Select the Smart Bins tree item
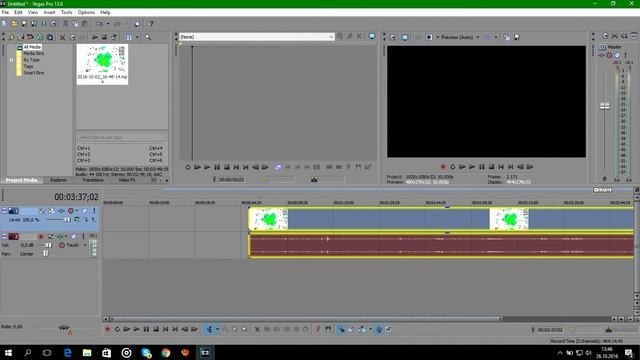 [33, 73]
